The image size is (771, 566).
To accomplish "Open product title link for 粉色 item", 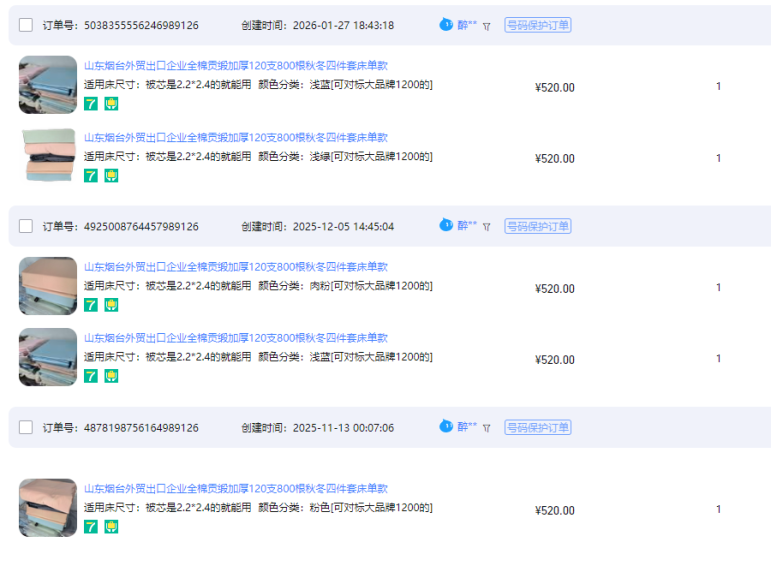I will point(235,489).
